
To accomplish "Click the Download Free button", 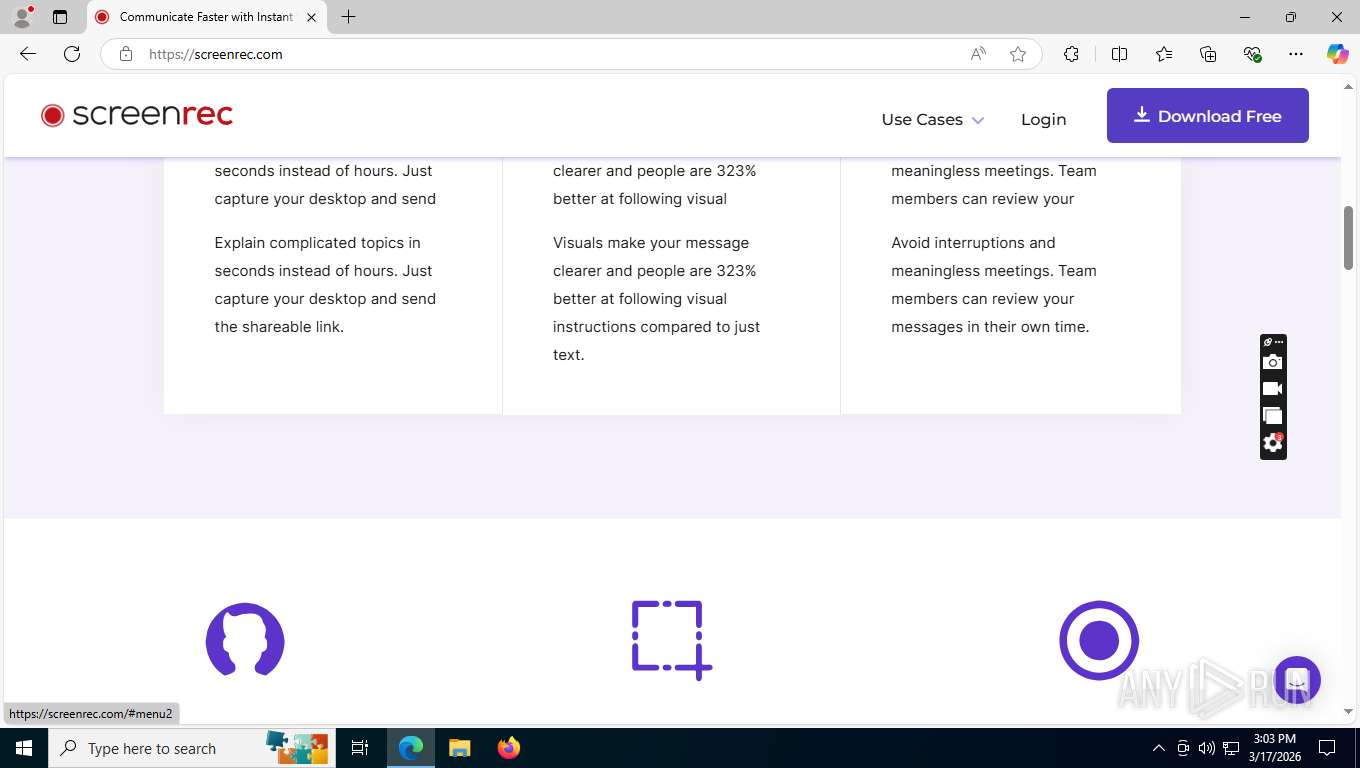I will (x=1207, y=115).
